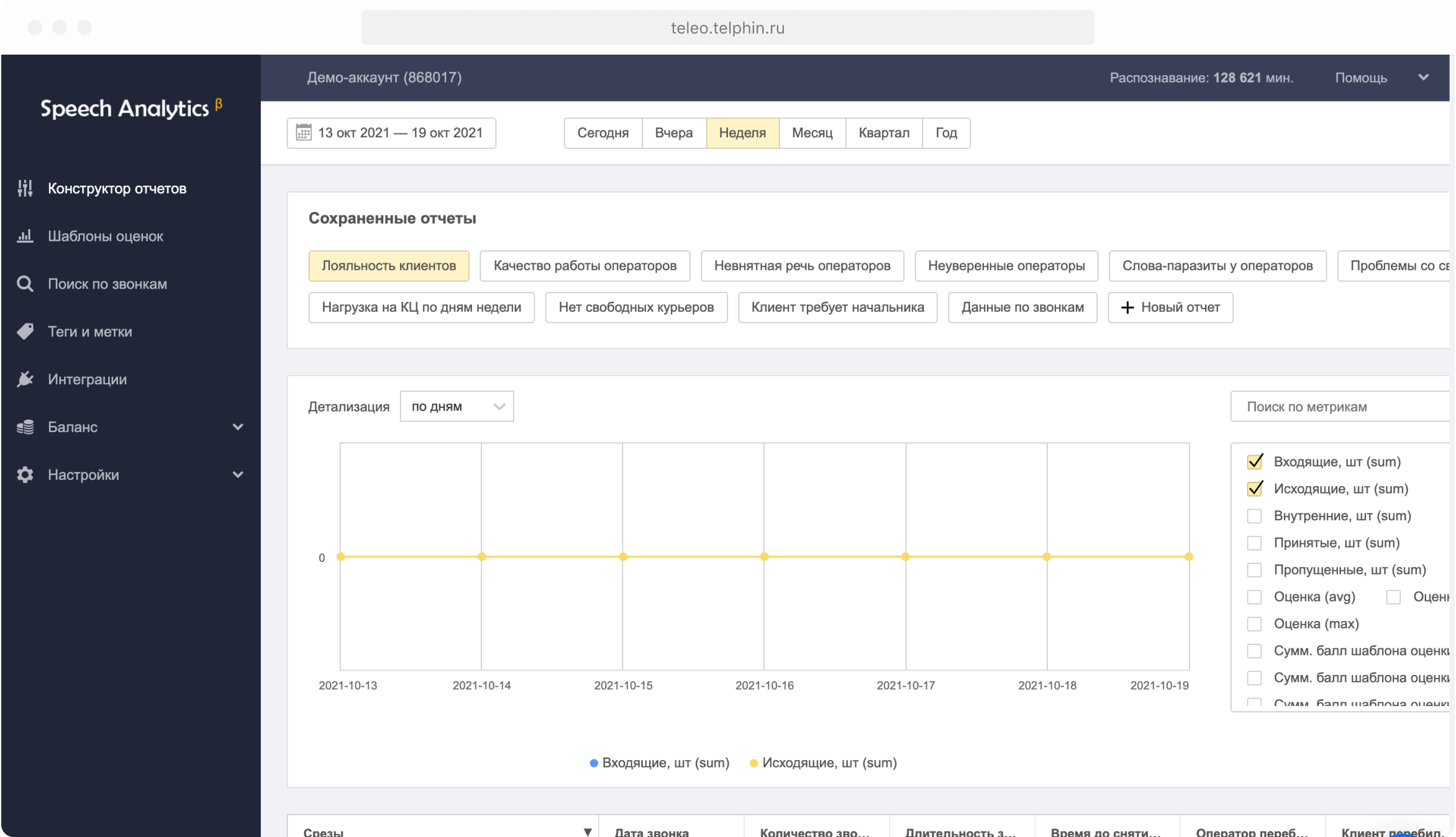Expand Настройки section chevron
1456x837 pixels.
(237, 474)
